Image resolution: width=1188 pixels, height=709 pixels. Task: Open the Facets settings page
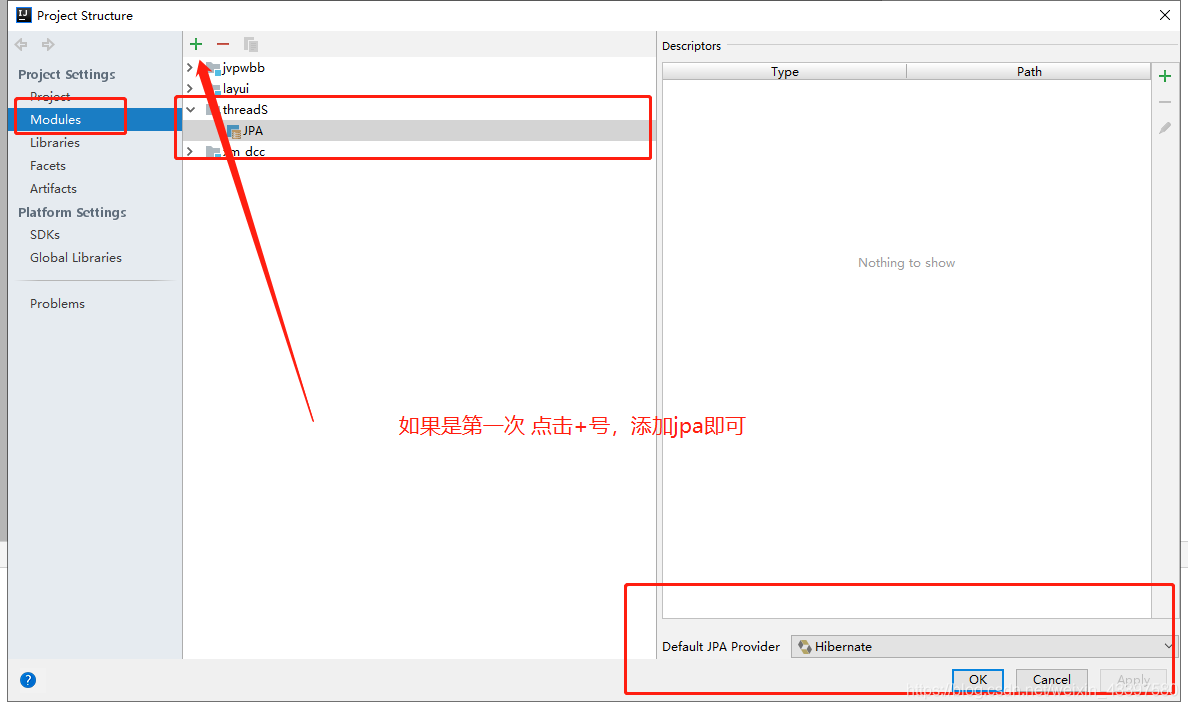click(x=48, y=165)
